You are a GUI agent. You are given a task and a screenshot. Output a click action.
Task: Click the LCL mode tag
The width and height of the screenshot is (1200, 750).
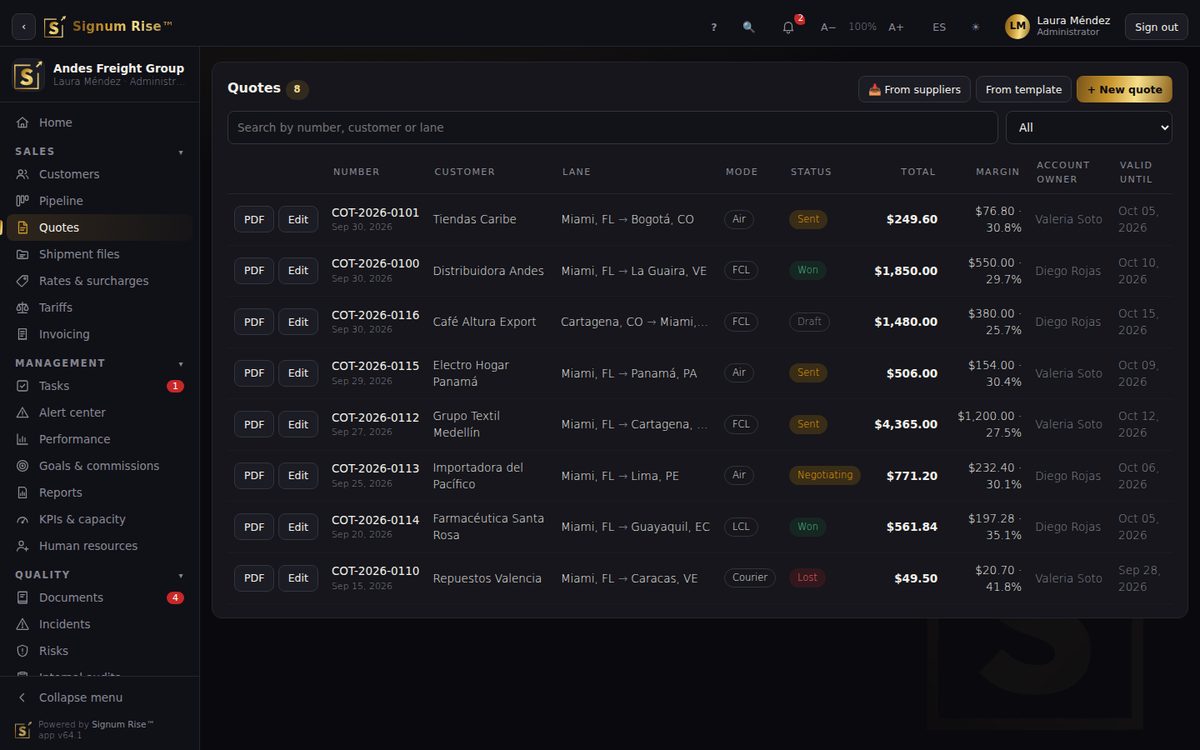pyautogui.click(x=741, y=527)
